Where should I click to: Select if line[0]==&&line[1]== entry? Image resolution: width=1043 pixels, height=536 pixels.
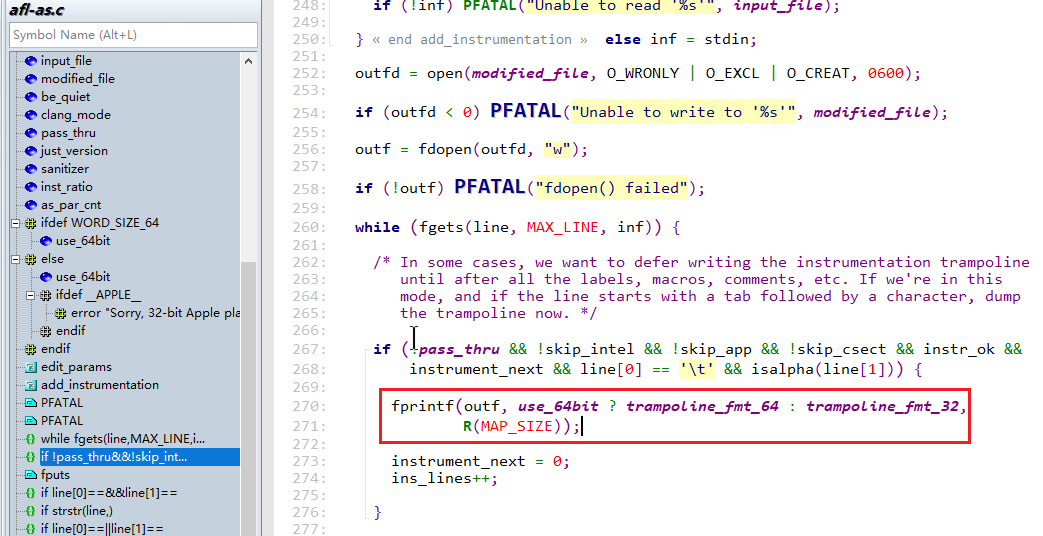pyautogui.click(x=109, y=492)
